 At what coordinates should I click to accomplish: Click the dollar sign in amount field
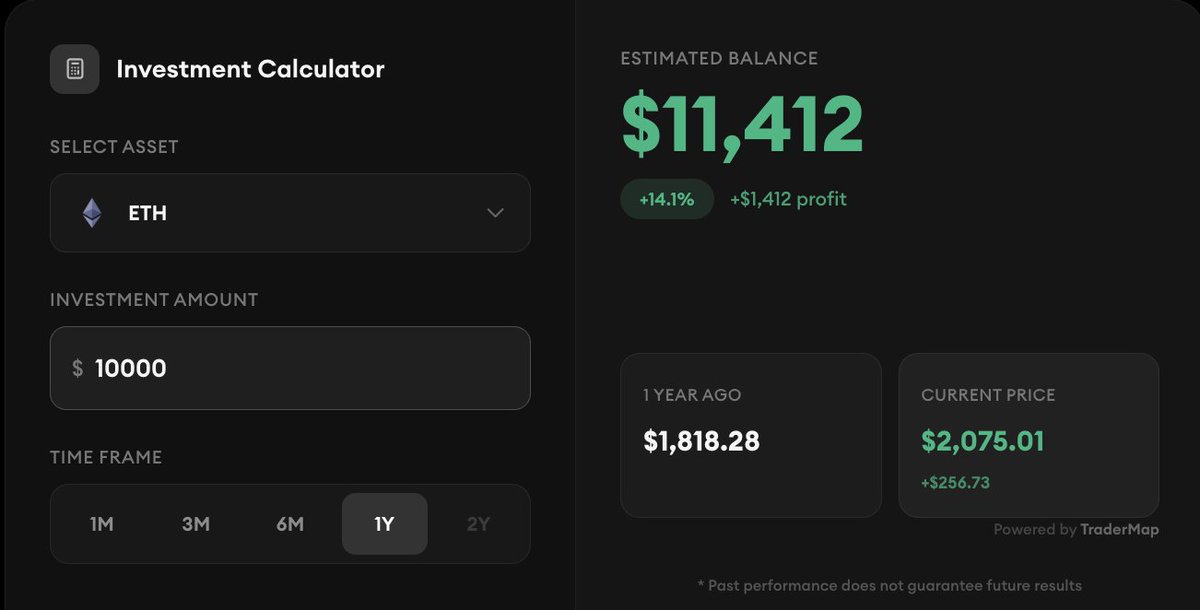(x=77, y=369)
